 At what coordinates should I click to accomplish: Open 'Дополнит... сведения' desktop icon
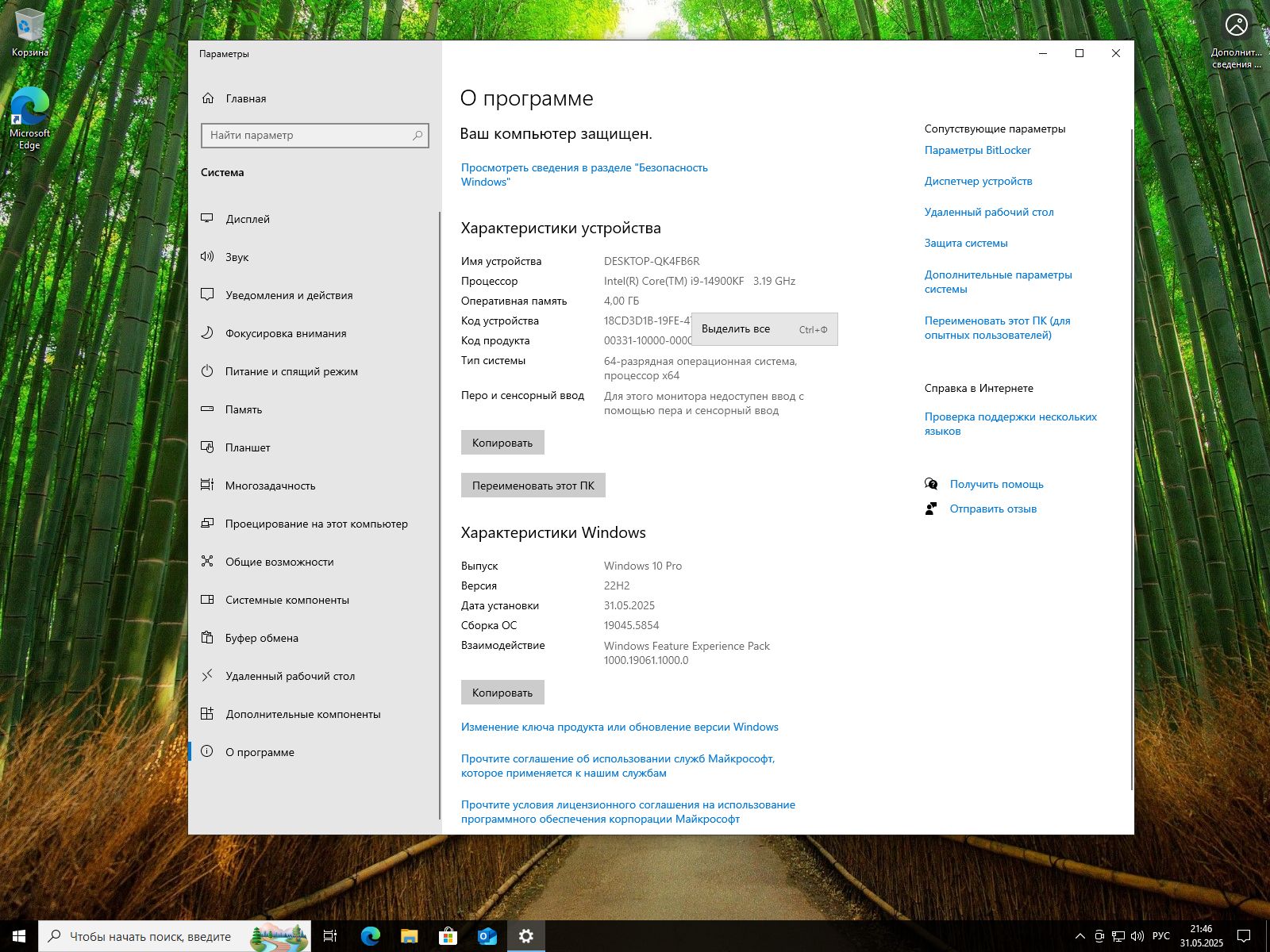(1236, 40)
